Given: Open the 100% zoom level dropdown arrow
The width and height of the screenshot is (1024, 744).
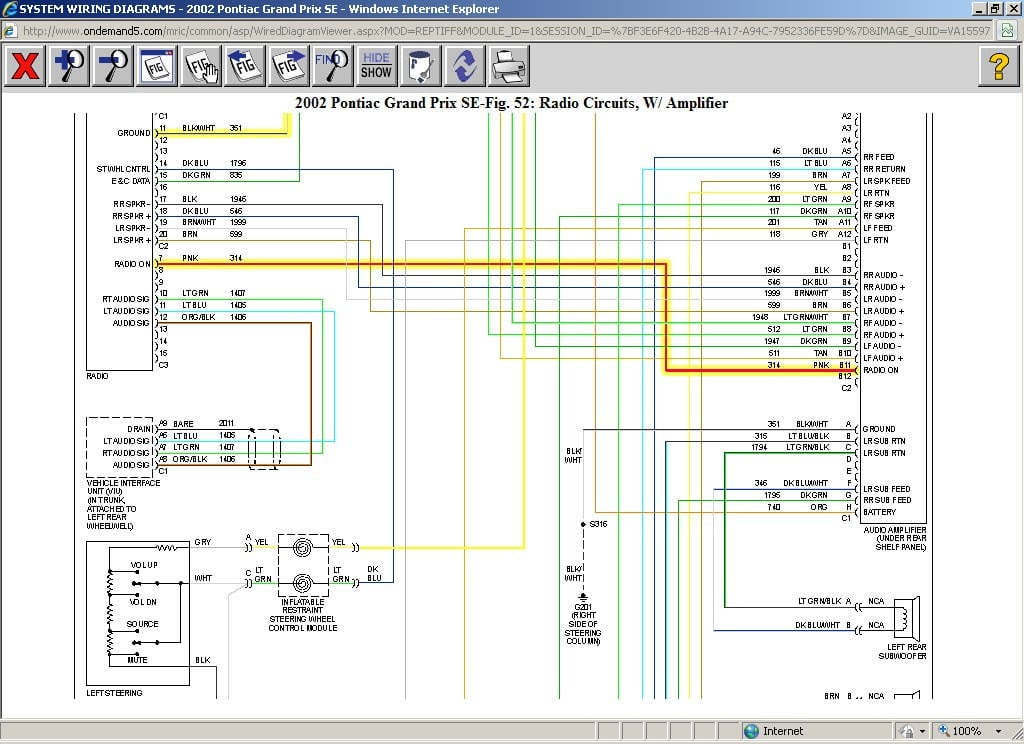Looking at the screenshot, I should 999,731.
